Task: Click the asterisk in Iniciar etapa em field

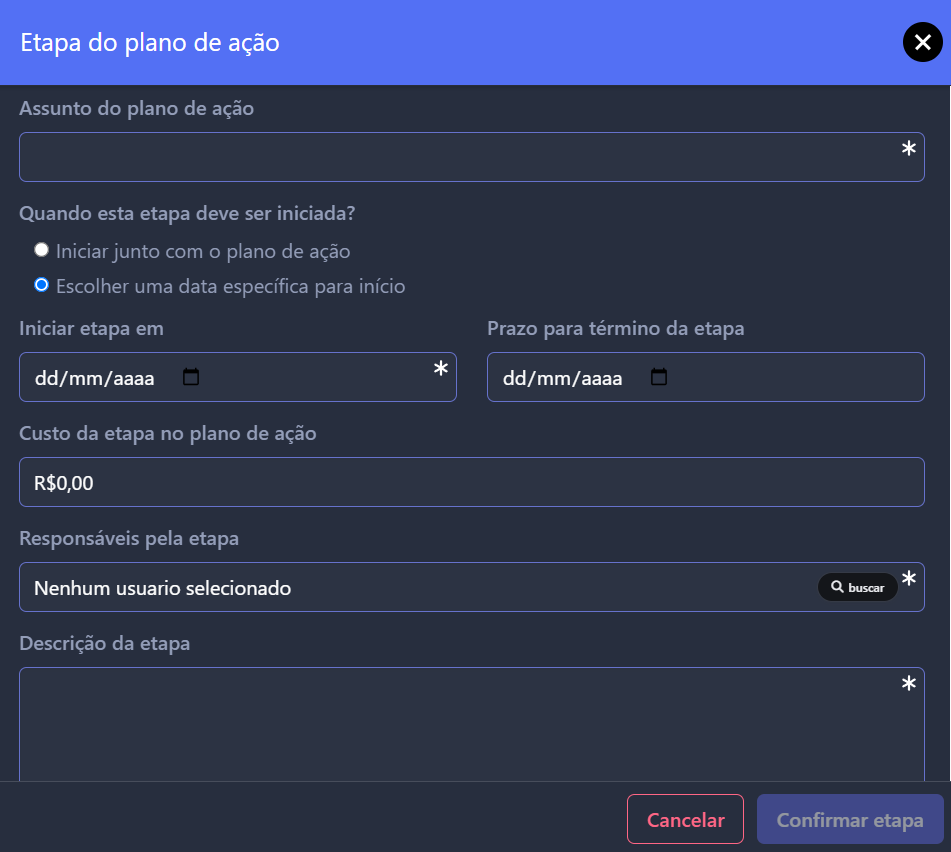Action: pyautogui.click(x=440, y=368)
